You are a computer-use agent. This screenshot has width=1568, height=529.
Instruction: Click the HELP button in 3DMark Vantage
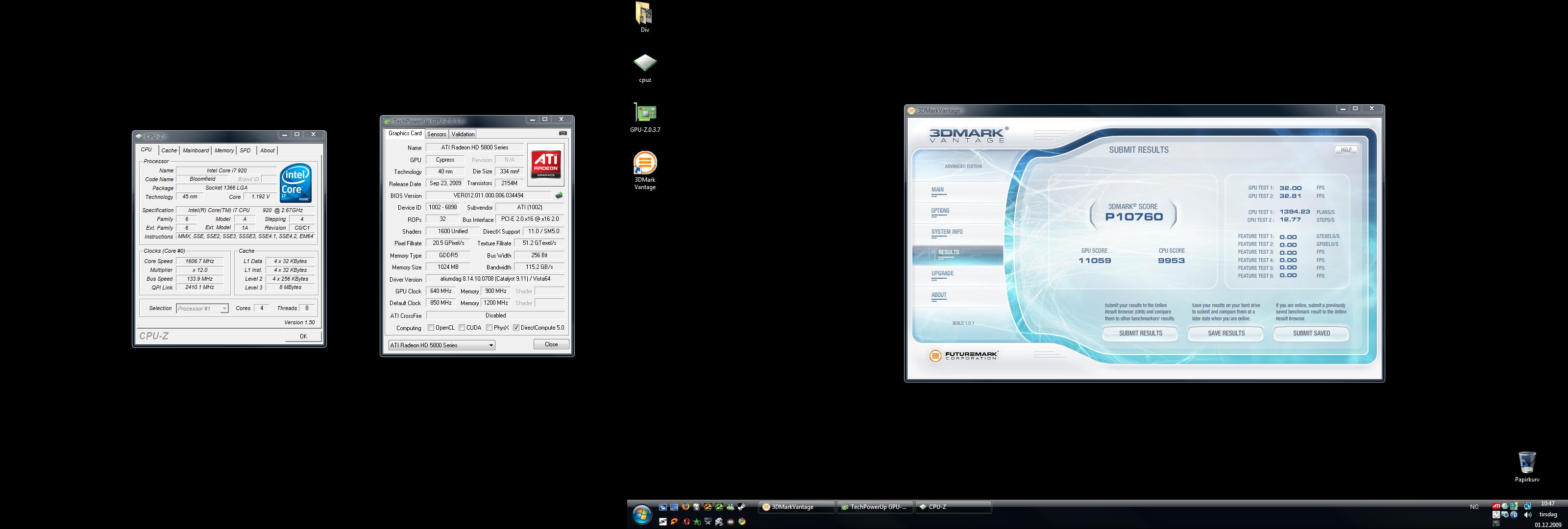tap(1346, 150)
